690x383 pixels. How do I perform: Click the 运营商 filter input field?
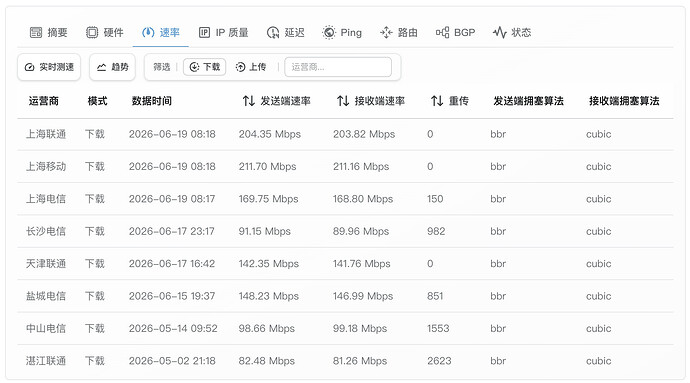(338, 67)
